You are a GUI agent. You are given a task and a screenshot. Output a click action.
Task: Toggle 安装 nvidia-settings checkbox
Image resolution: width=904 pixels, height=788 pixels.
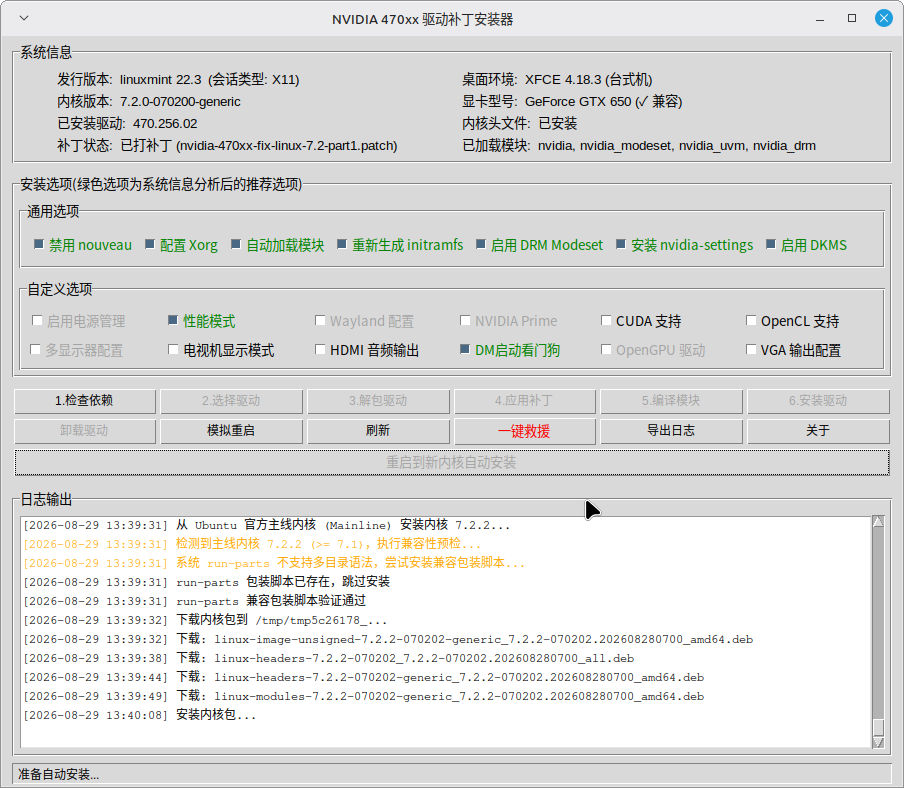point(621,244)
